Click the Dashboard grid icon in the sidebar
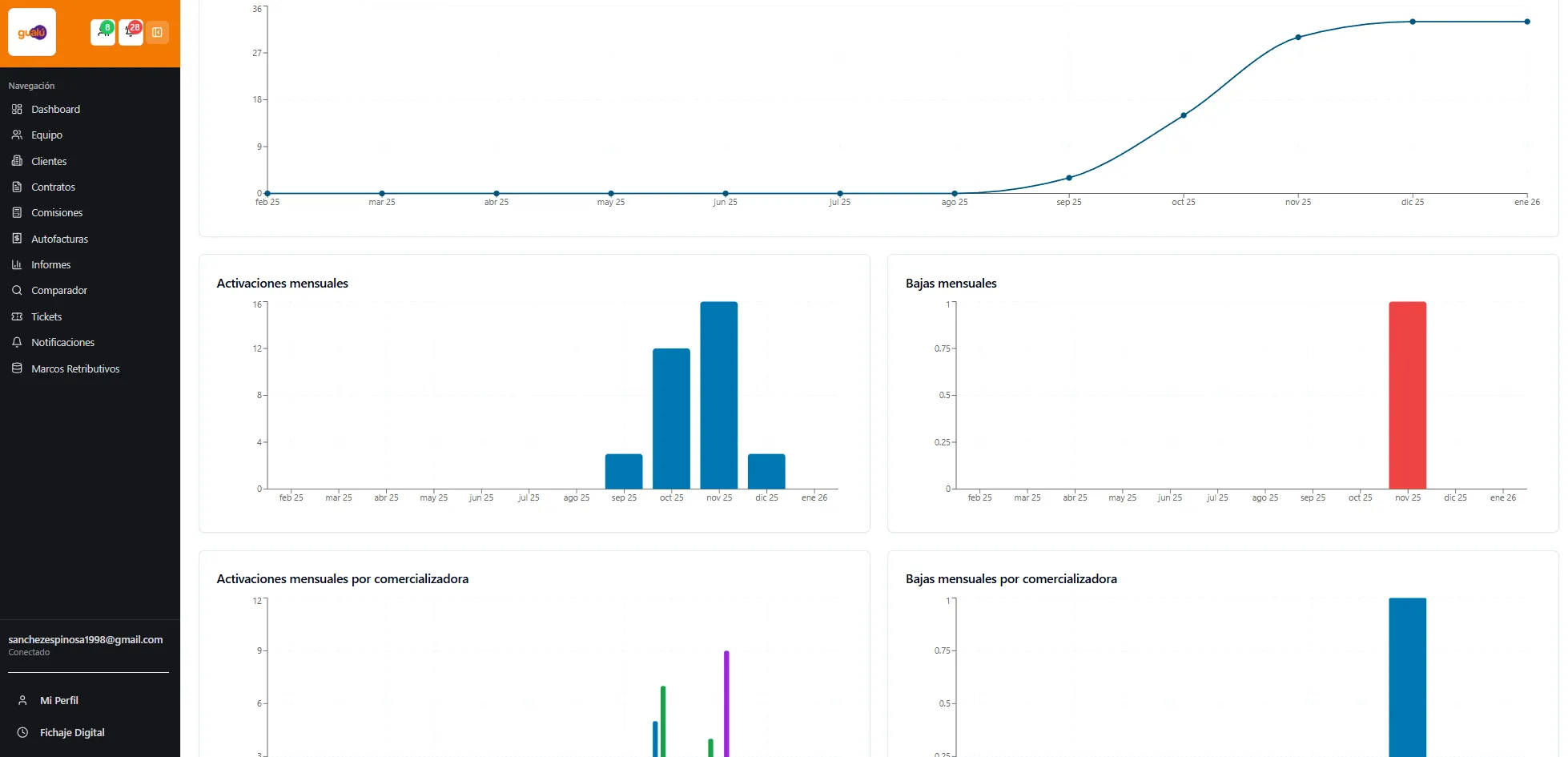 click(17, 109)
